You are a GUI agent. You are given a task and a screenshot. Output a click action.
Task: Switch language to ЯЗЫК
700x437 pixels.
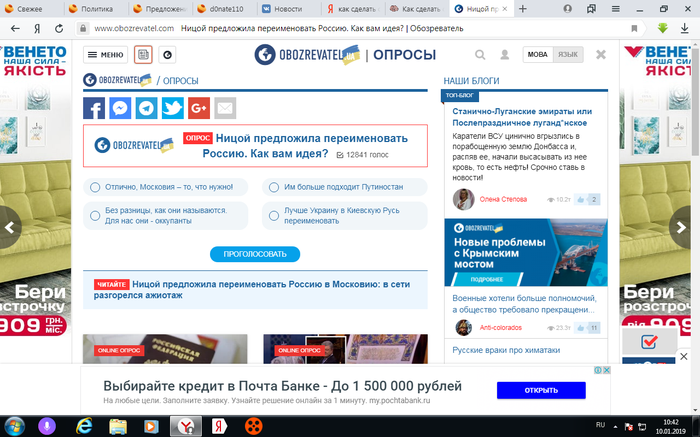point(568,54)
